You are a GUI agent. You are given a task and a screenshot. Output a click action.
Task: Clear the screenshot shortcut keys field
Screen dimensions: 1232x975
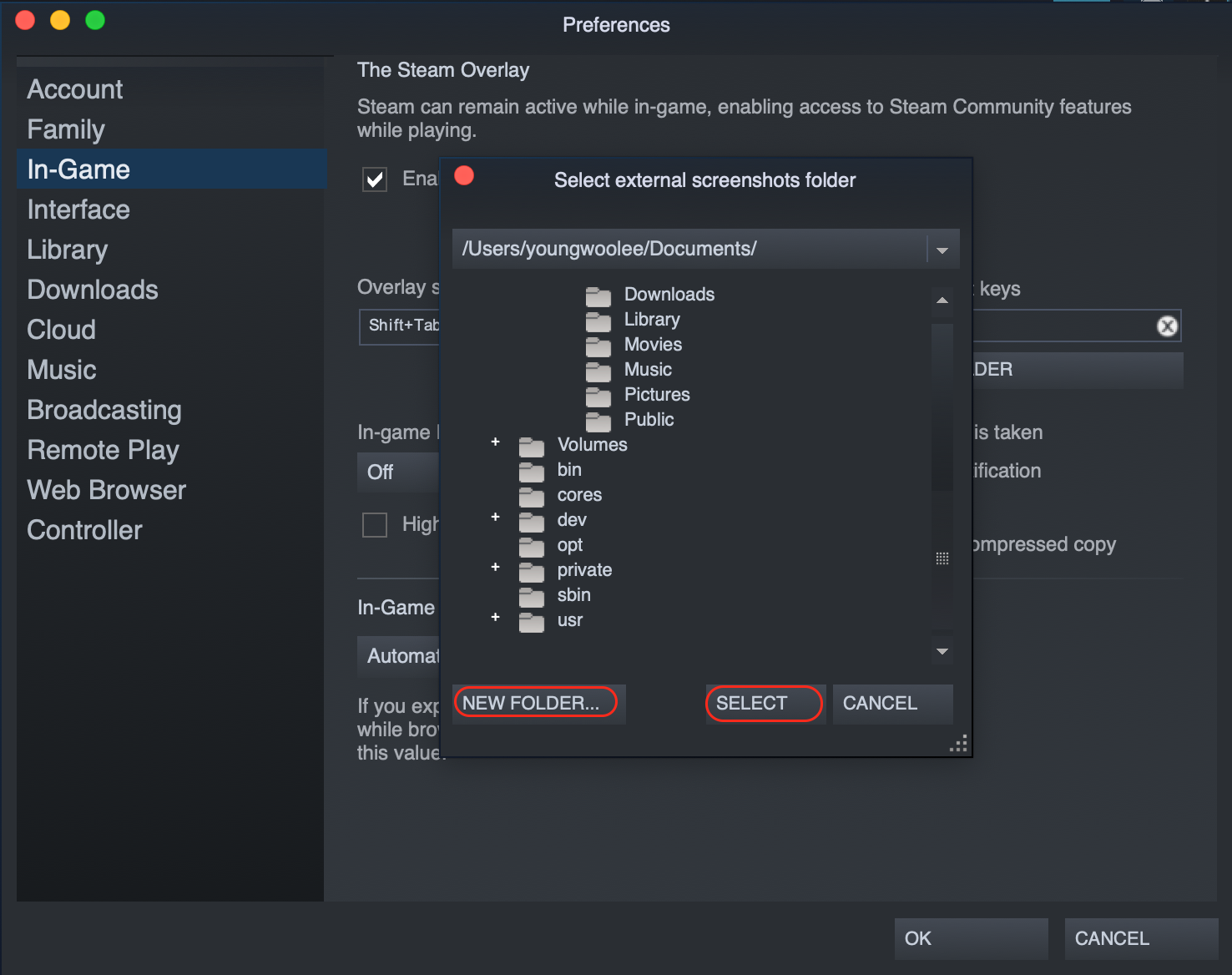pyautogui.click(x=1168, y=326)
